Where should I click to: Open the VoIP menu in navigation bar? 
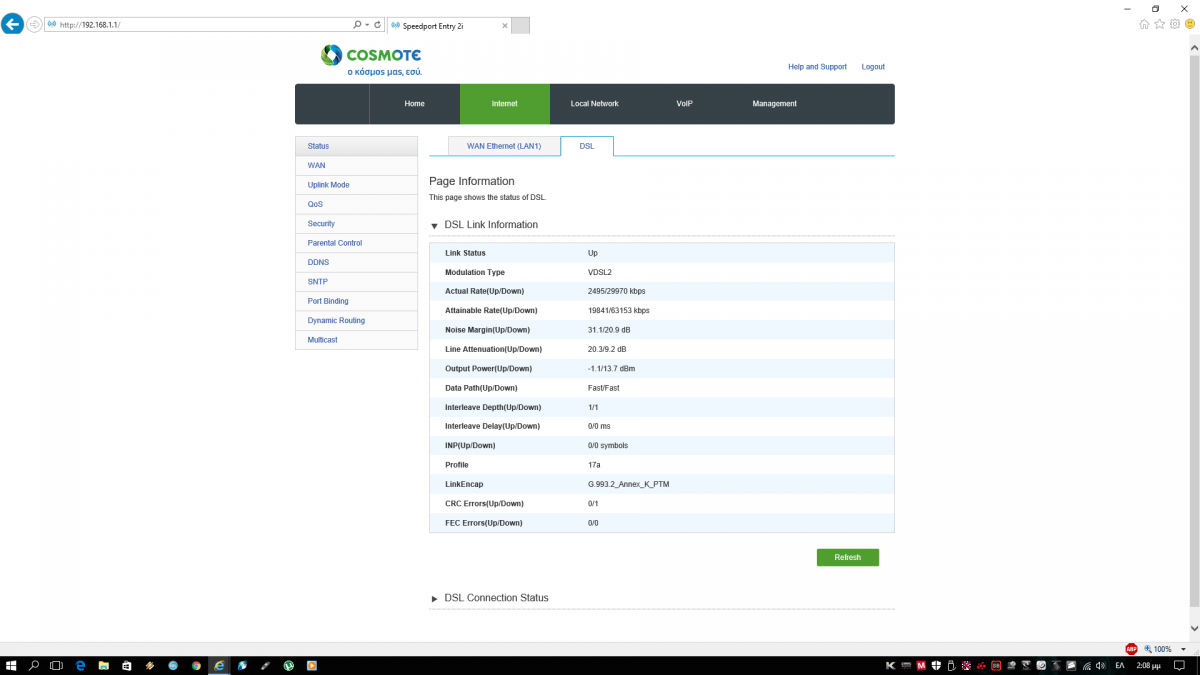point(684,104)
